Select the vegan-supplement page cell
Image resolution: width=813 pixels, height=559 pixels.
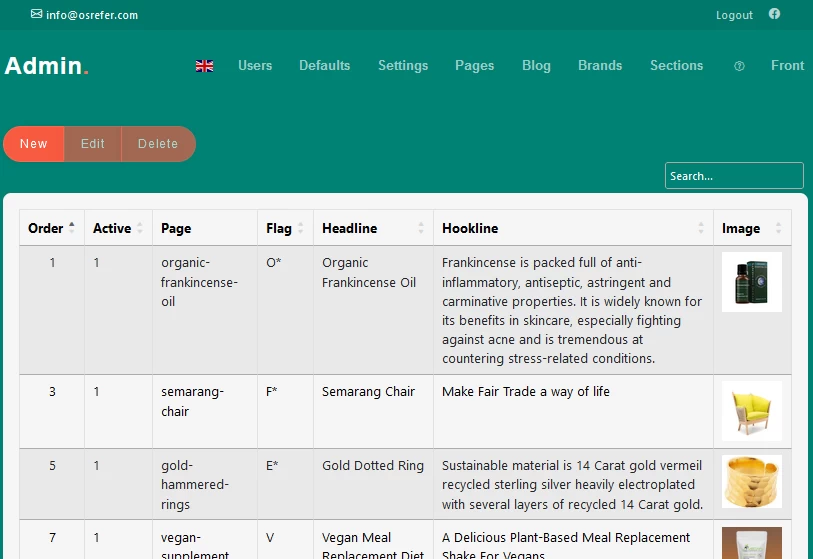tap(205, 540)
